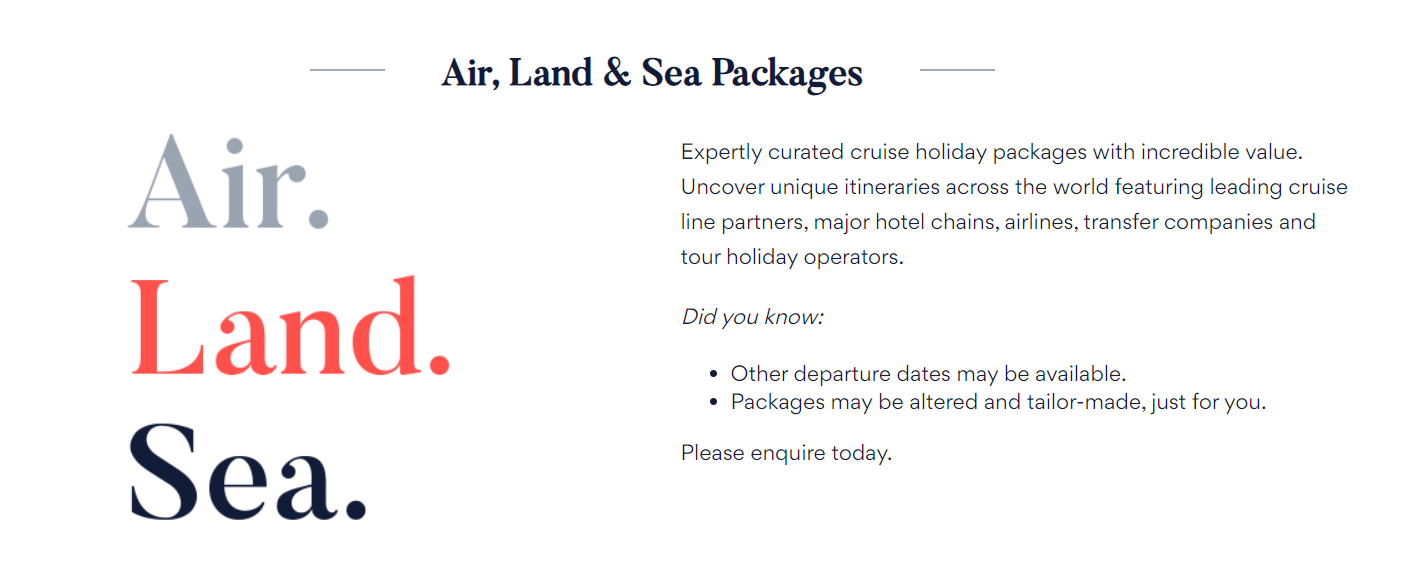Click the navy period after 'Sea'
1422x585 pixels.
click(x=355, y=509)
